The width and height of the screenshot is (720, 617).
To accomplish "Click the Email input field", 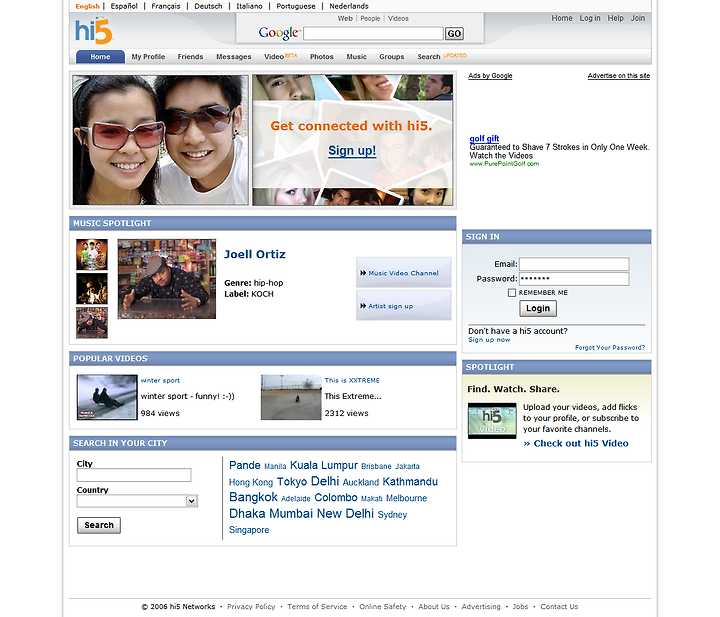I will [574, 264].
